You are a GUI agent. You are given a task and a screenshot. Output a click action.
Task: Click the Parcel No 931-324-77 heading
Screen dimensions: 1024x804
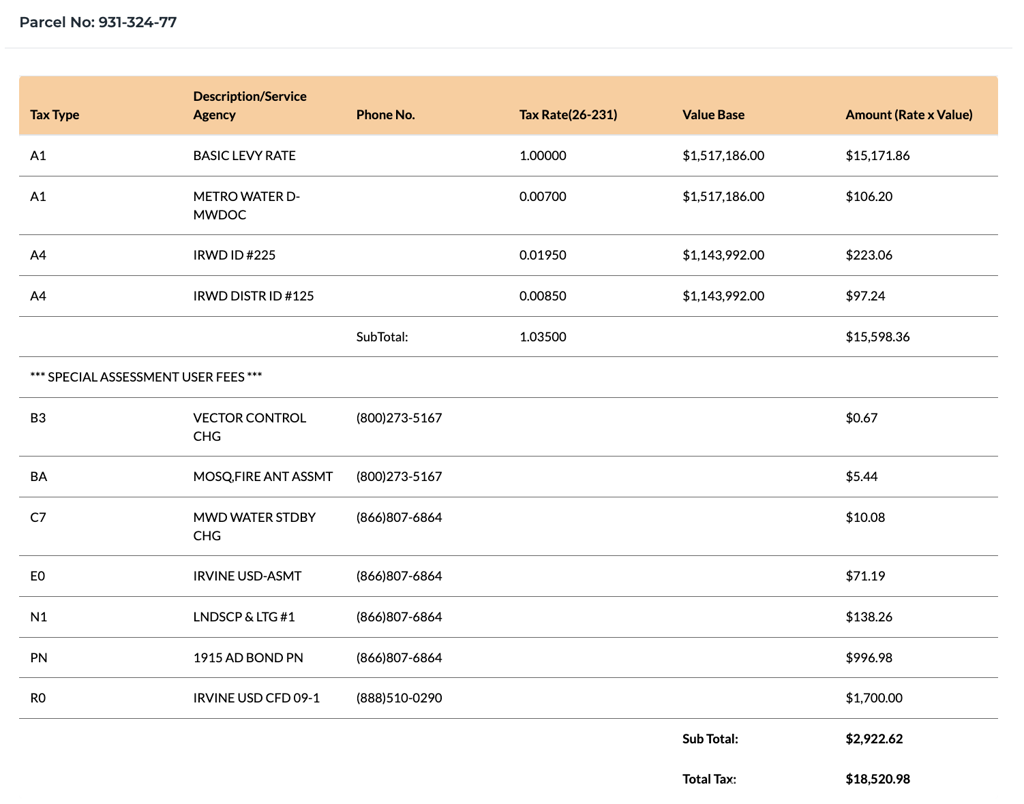[x=98, y=22]
